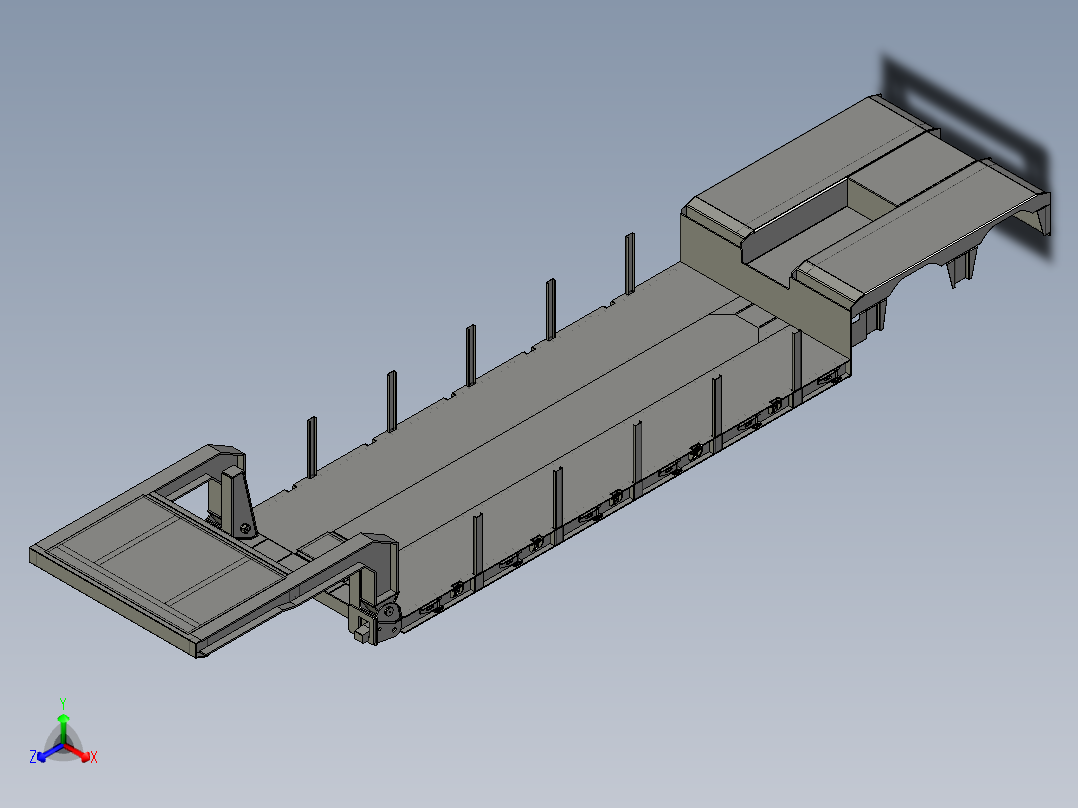Select the first far-side stake post nearest ramp
Image resolution: width=1078 pixels, height=808 pixels.
(x=311, y=446)
